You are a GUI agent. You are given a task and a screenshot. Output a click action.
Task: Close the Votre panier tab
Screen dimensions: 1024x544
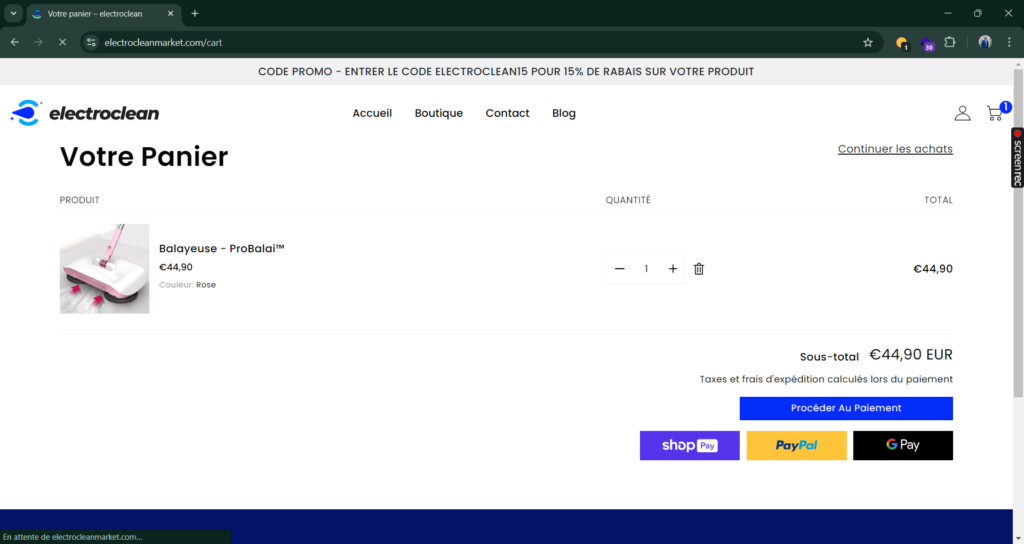(x=170, y=14)
